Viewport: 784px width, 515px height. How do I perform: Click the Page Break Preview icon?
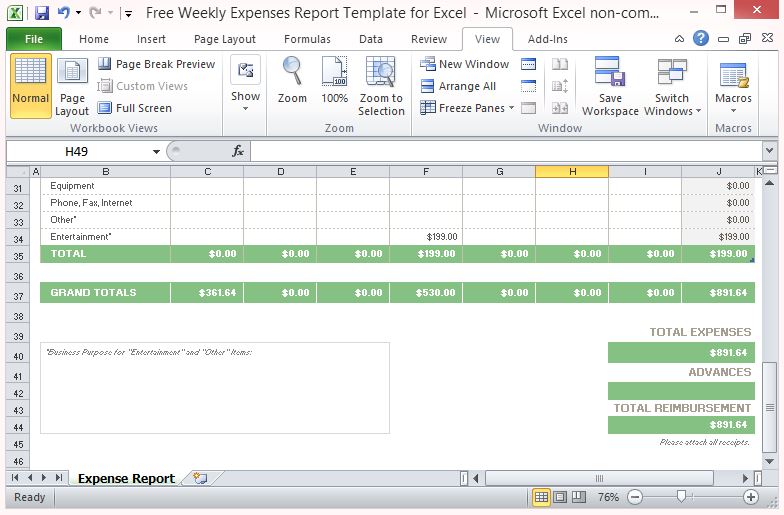tap(105, 64)
